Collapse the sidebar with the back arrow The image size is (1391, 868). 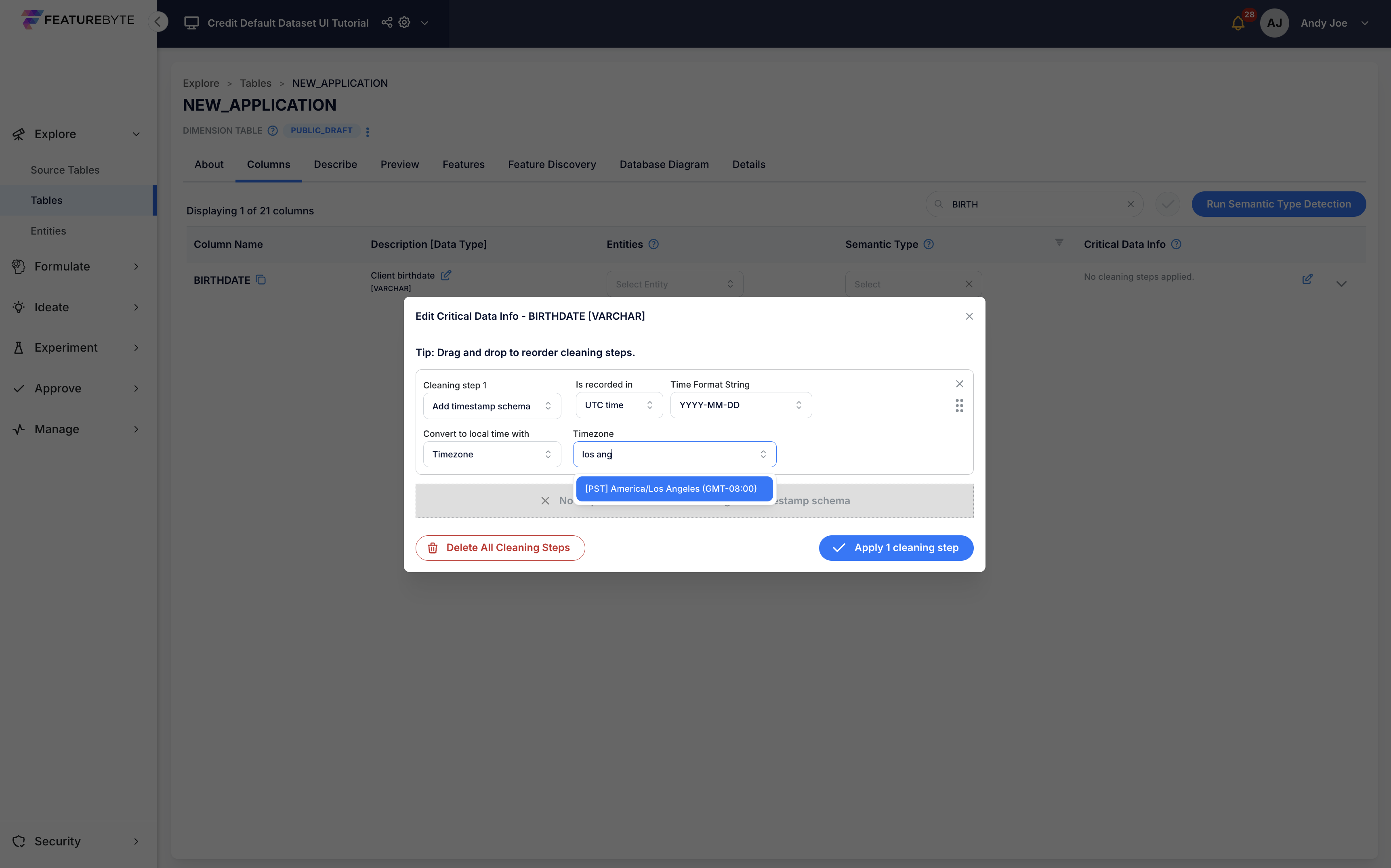(158, 22)
